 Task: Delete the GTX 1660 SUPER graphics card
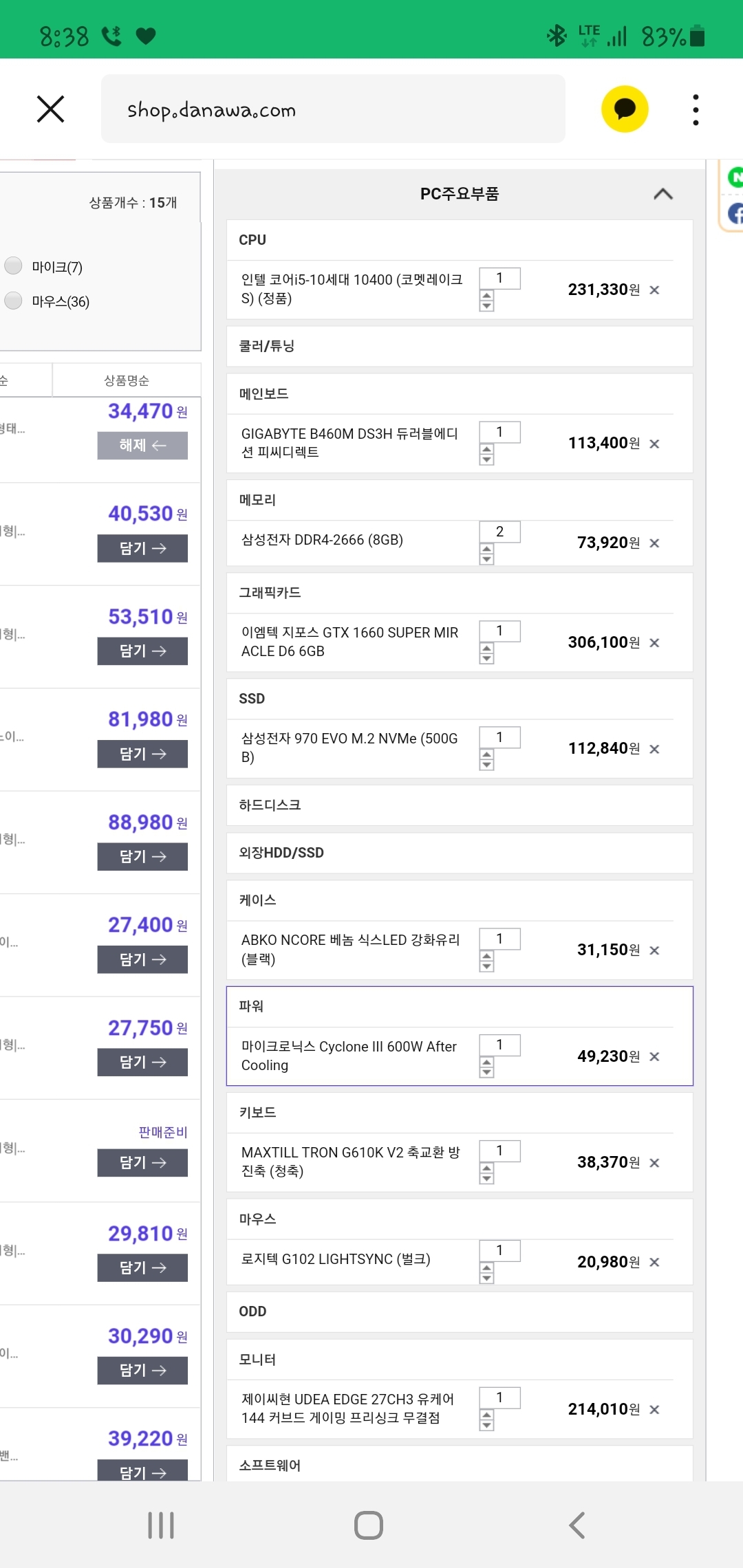tap(654, 643)
